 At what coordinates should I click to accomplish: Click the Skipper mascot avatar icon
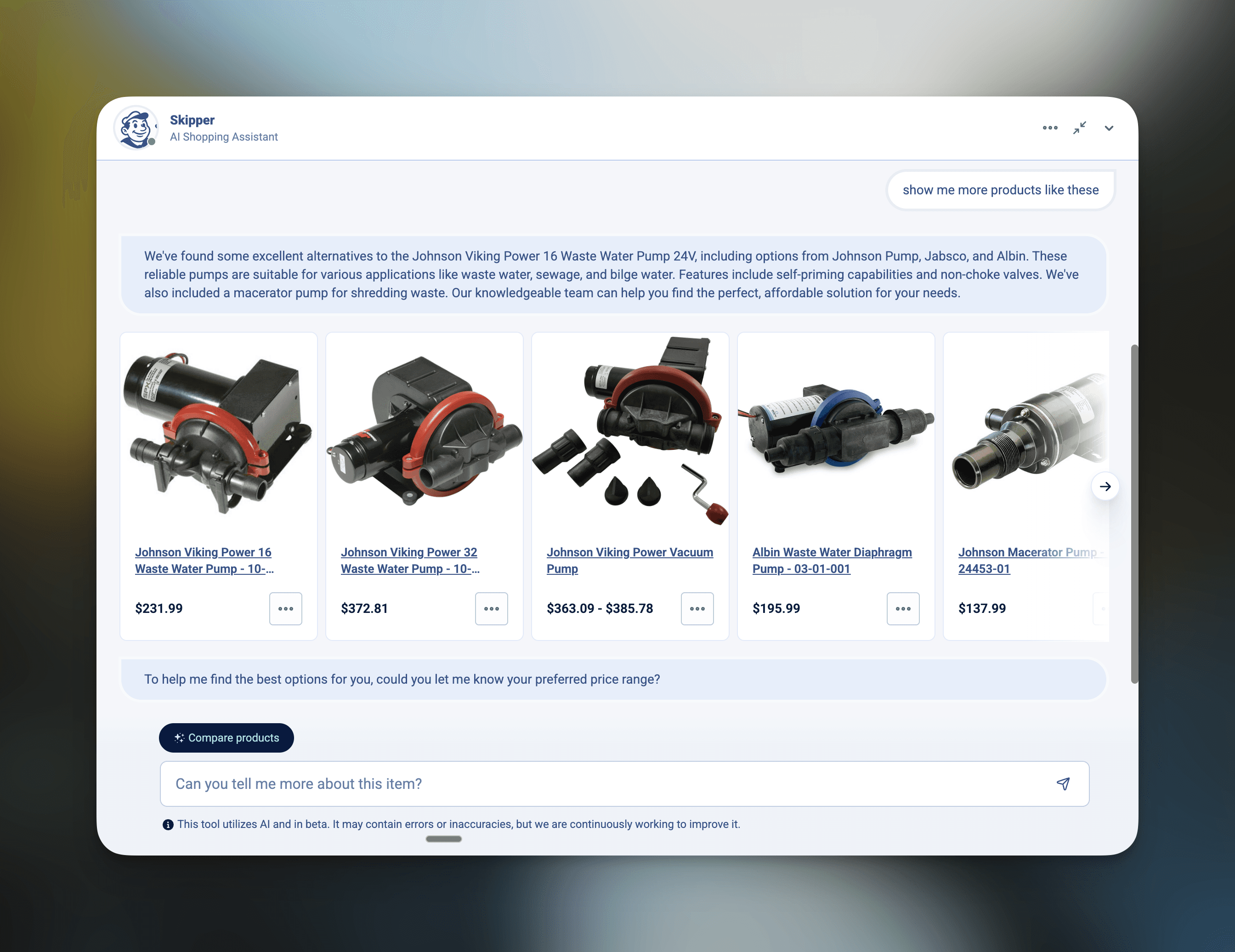point(136,128)
